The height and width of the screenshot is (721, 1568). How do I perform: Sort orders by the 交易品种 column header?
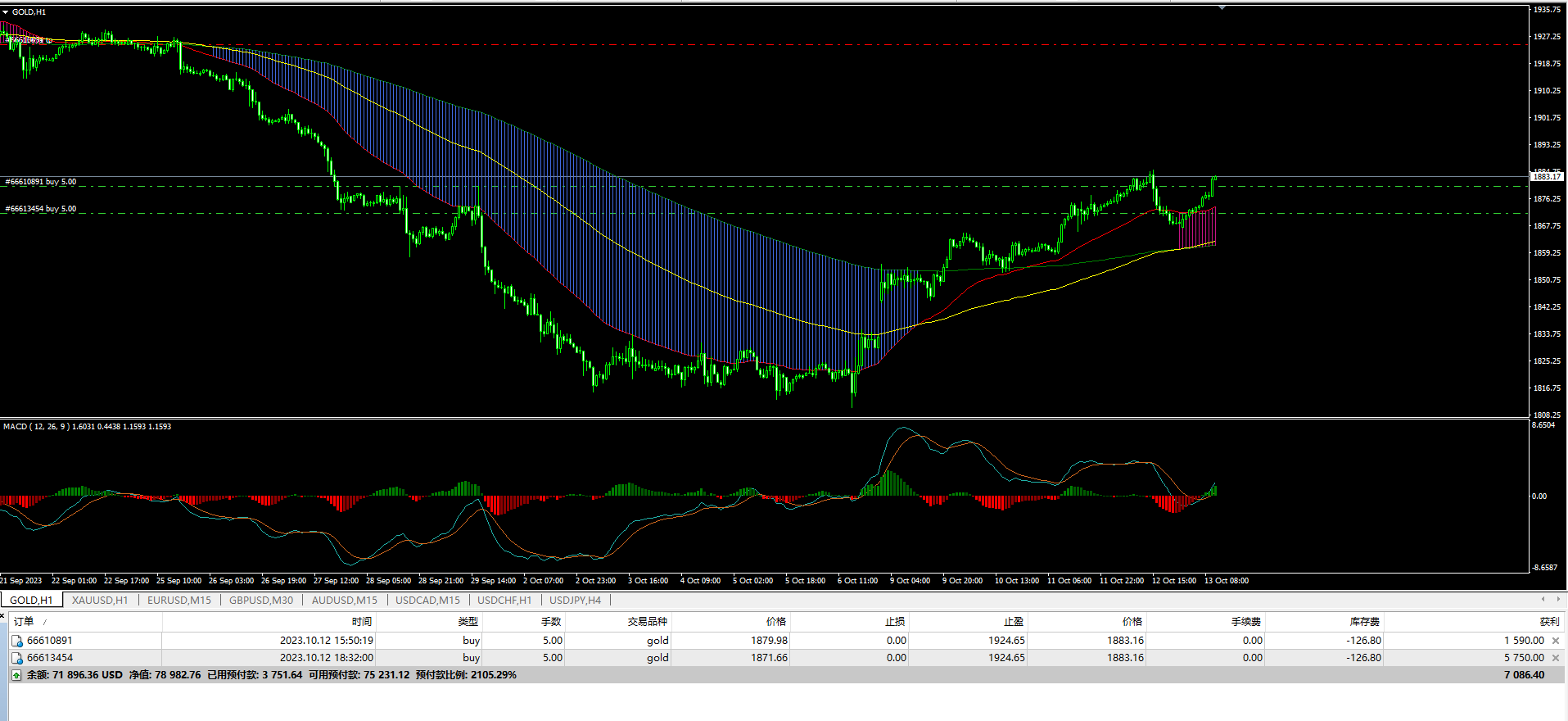648,622
